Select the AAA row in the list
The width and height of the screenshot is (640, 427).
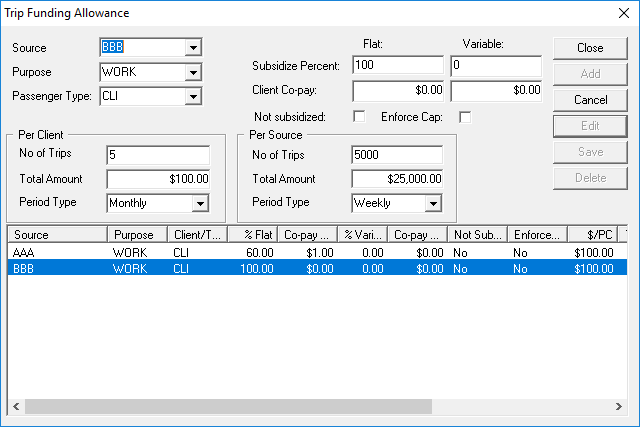coord(317,253)
